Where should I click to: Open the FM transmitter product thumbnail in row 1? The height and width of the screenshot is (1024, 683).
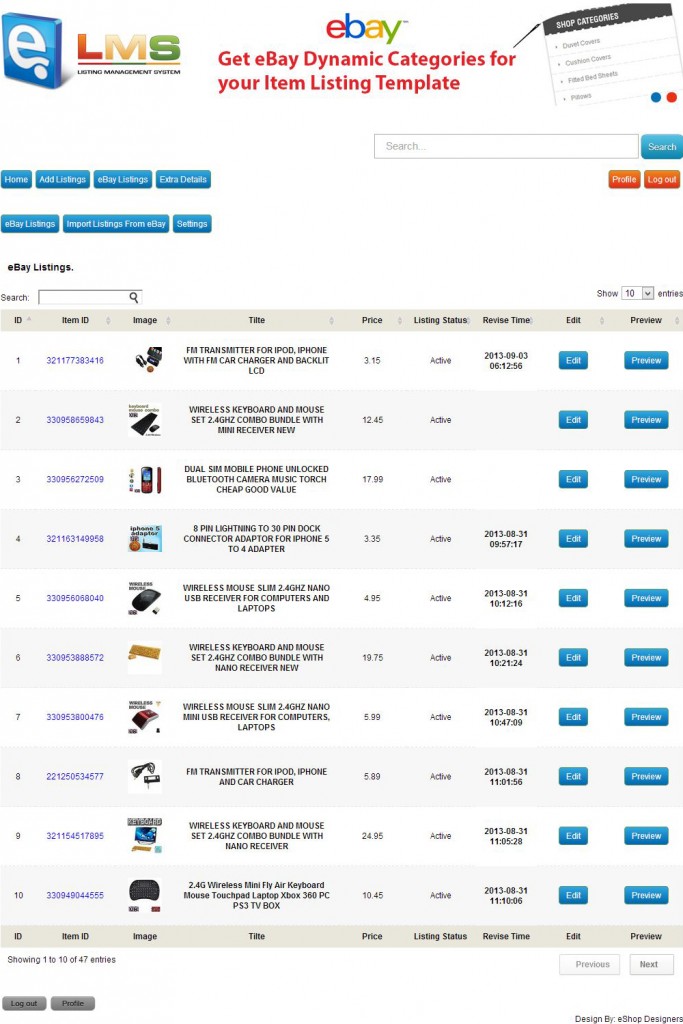click(x=145, y=360)
